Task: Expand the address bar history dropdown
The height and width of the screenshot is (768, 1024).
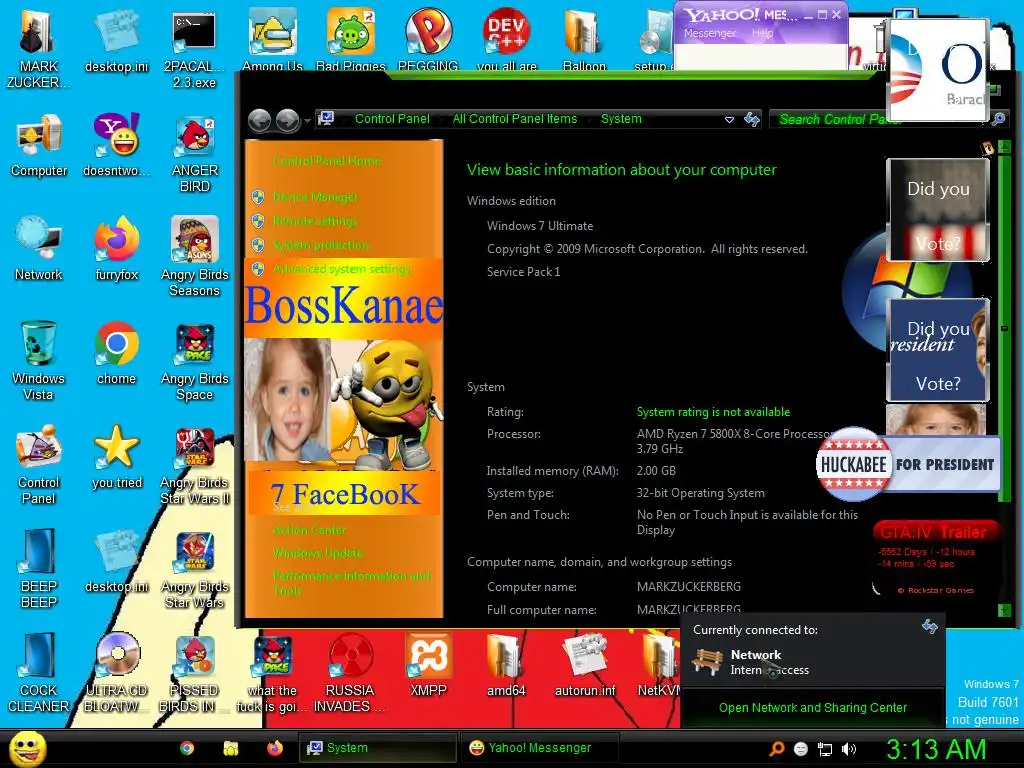Action: (x=729, y=120)
